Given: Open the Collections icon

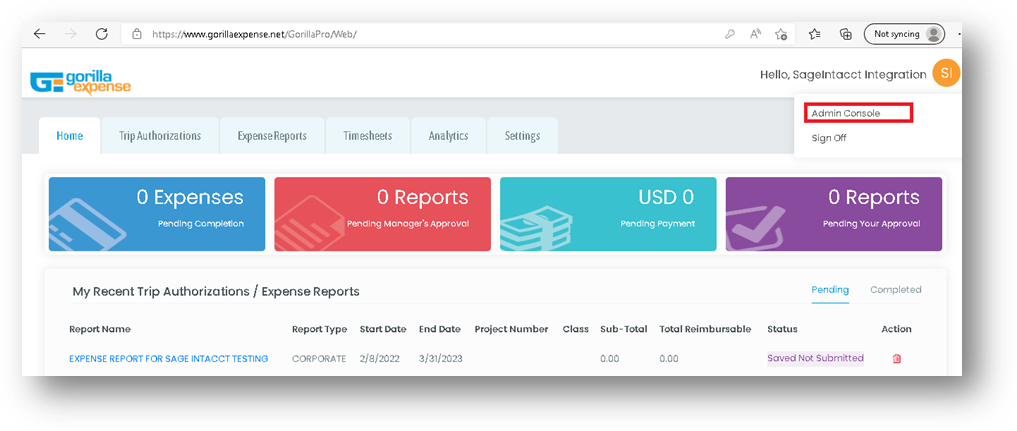Looking at the screenshot, I should 846,34.
